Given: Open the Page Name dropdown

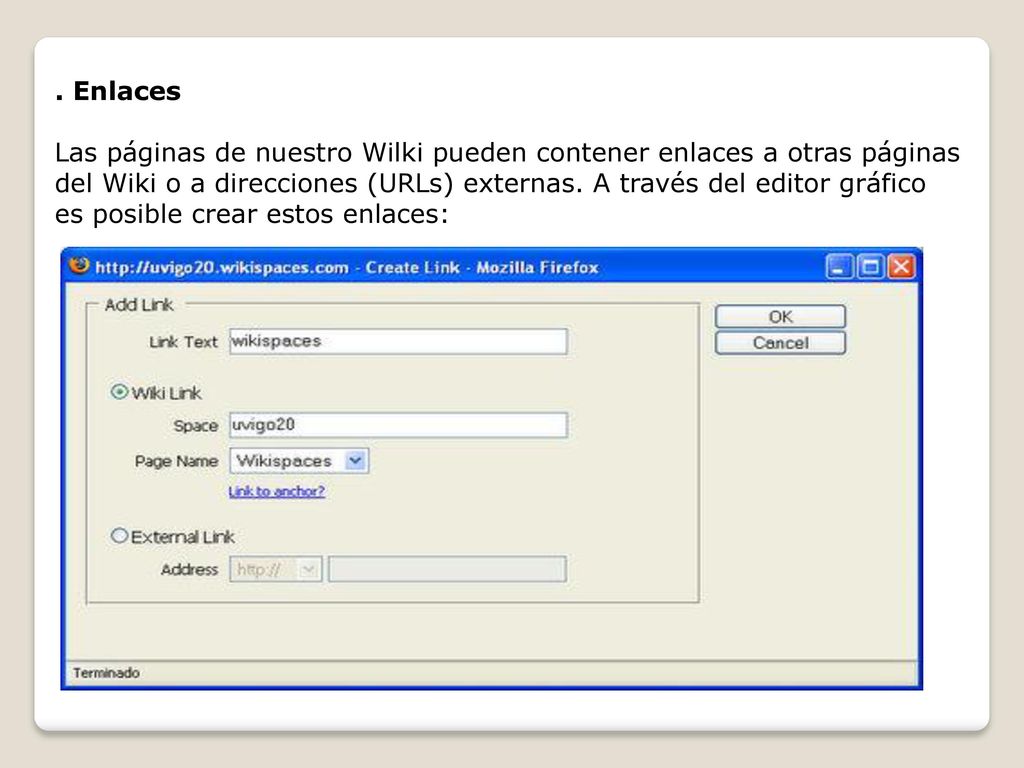Looking at the screenshot, I should (298, 461).
